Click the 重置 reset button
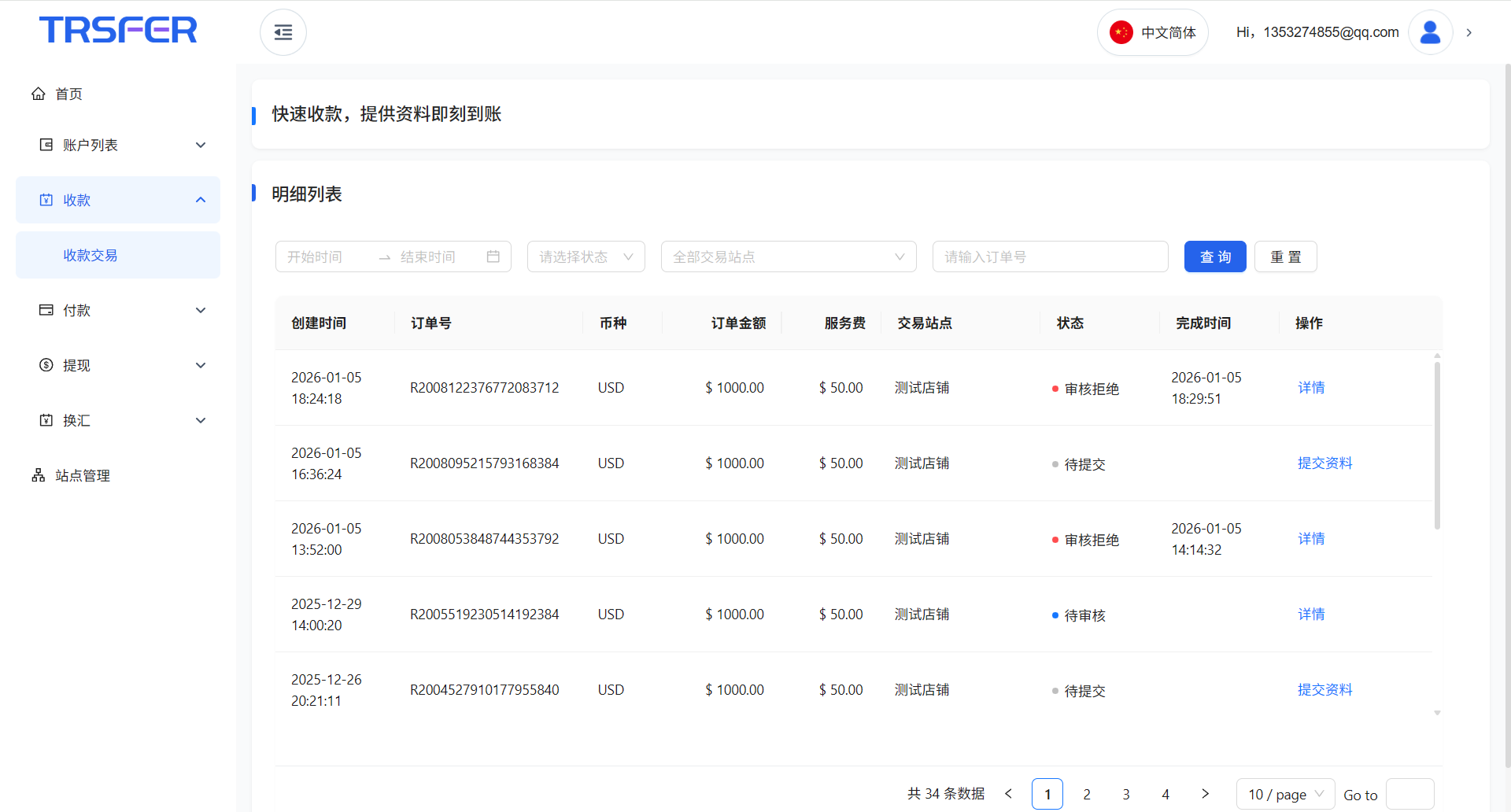The height and width of the screenshot is (812, 1511). [1285, 257]
